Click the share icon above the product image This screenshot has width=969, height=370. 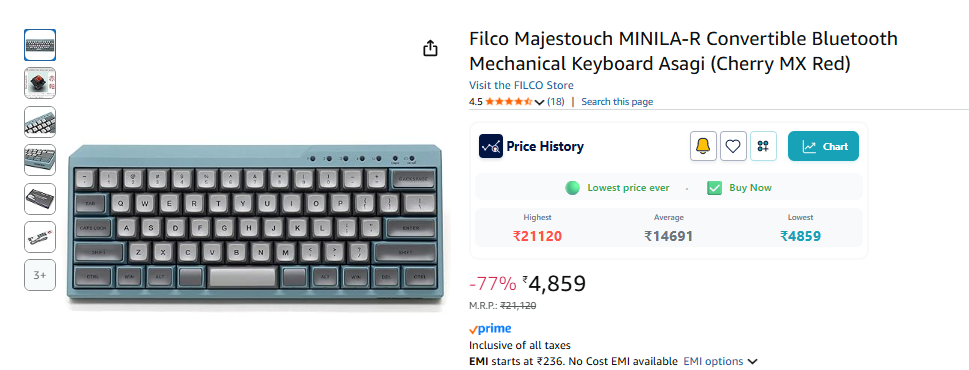(x=430, y=48)
